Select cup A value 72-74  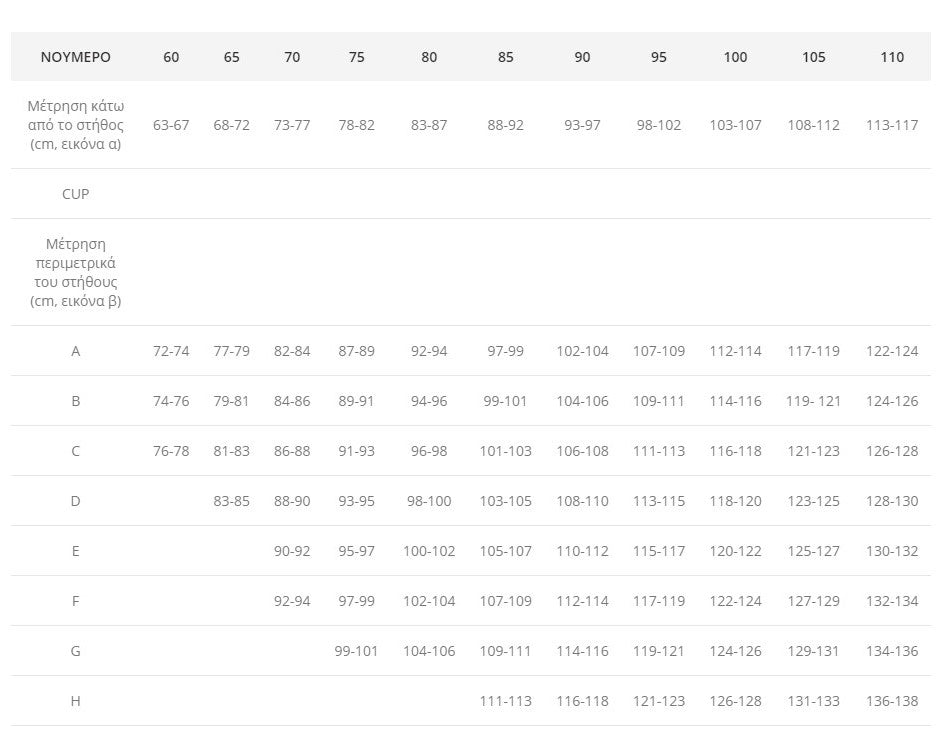(x=171, y=351)
